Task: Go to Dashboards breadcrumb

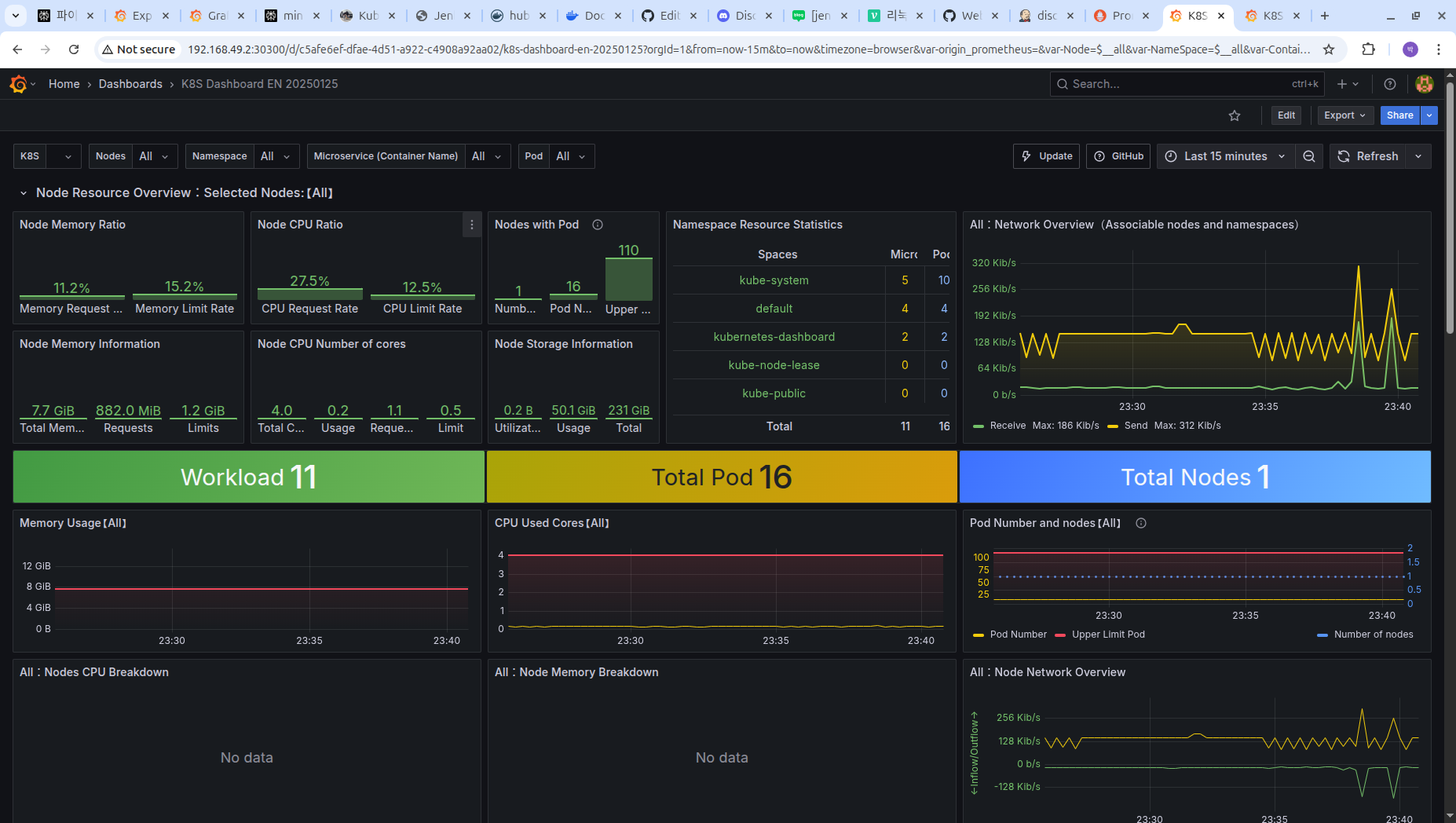Action: pyautogui.click(x=130, y=84)
